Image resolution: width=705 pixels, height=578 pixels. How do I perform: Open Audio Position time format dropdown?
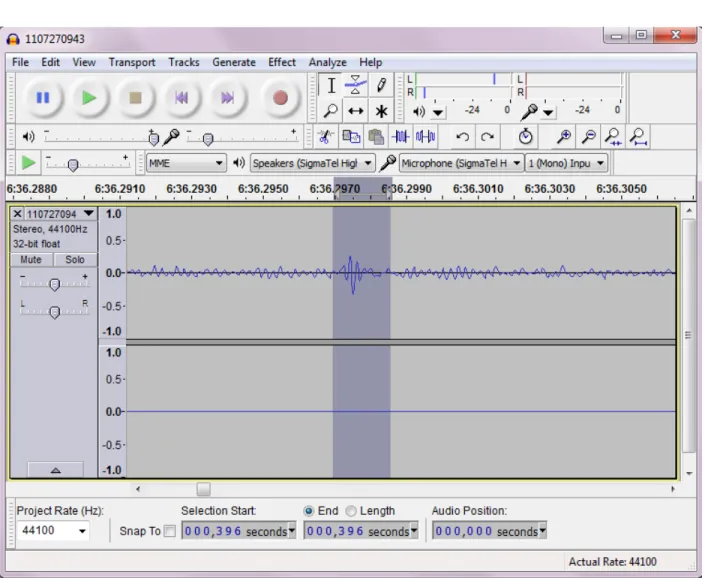pos(543,531)
